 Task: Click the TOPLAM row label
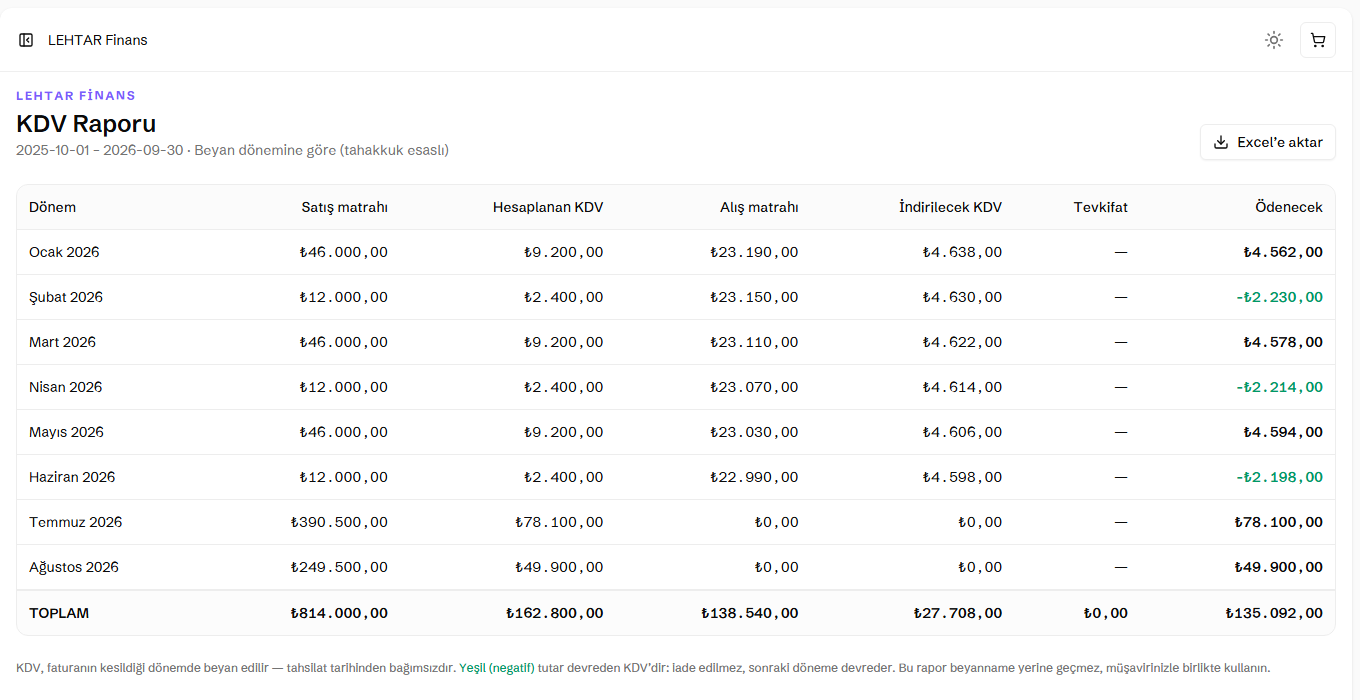click(59, 613)
